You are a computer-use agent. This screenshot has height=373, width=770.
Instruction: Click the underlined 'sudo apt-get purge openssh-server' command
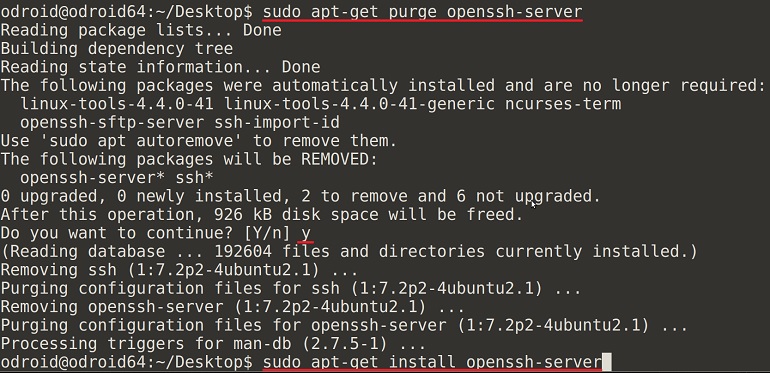pyautogui.click(x=422, y=12)
